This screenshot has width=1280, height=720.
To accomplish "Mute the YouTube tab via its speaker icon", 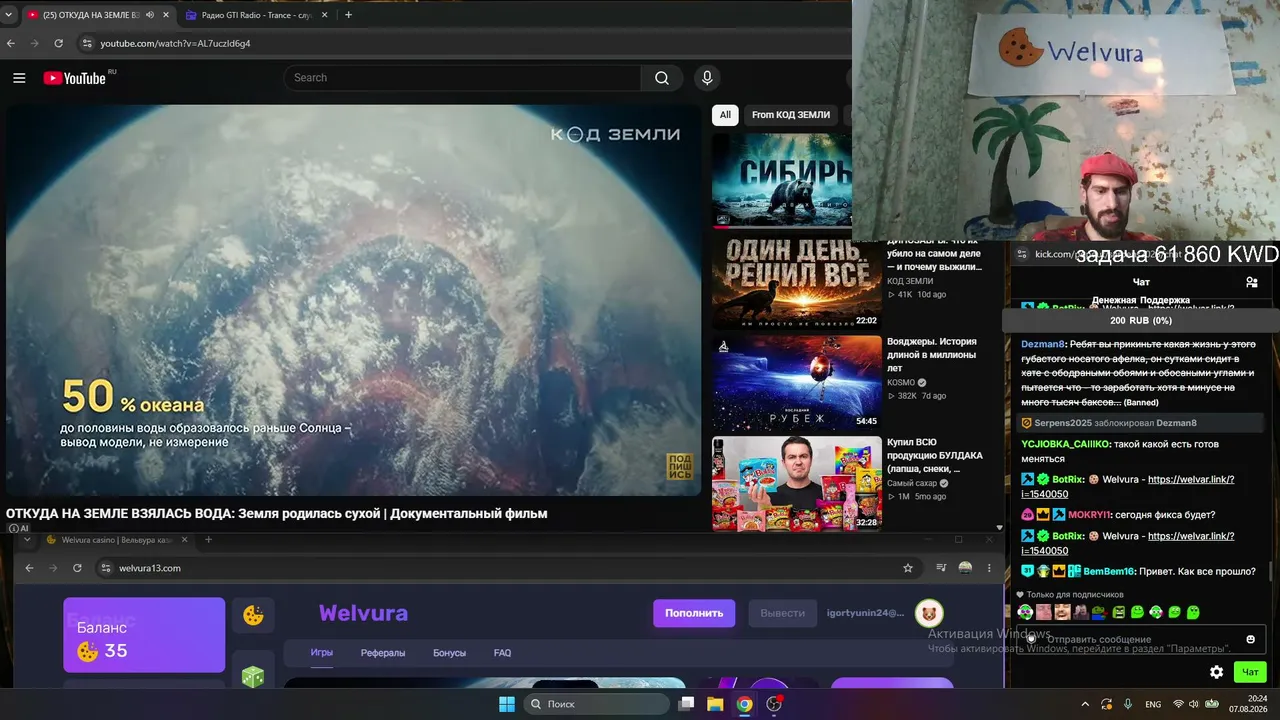I will pos(149,15).
